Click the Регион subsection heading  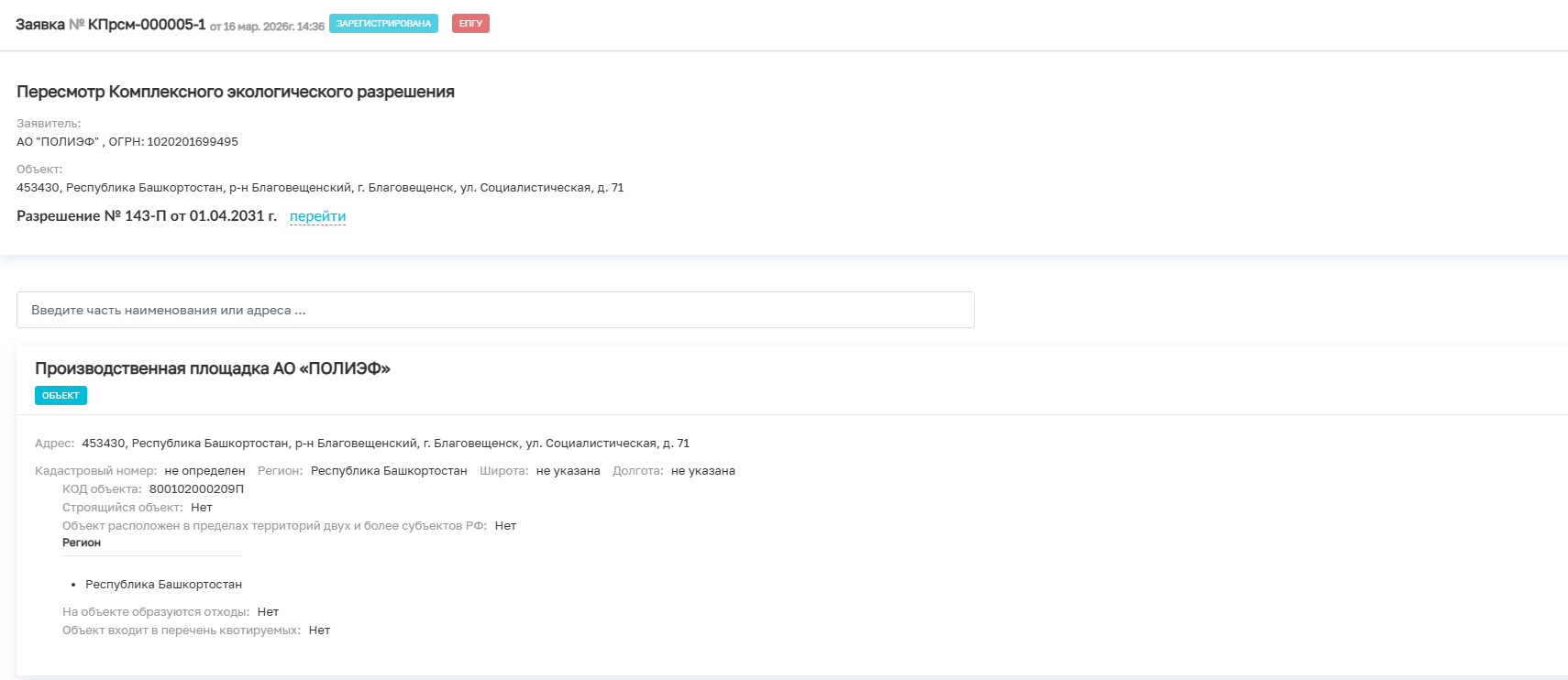(x=82, y=543)
